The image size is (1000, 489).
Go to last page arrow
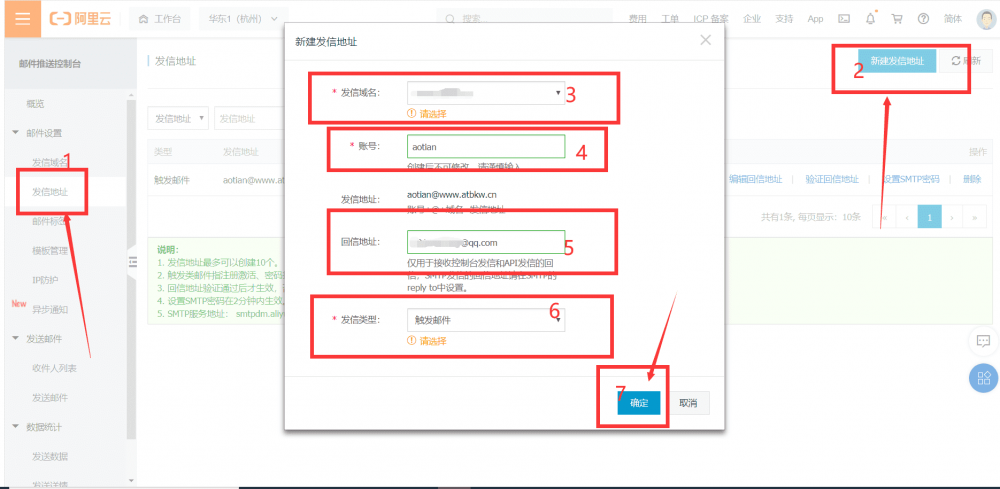[x=974, y=217]
